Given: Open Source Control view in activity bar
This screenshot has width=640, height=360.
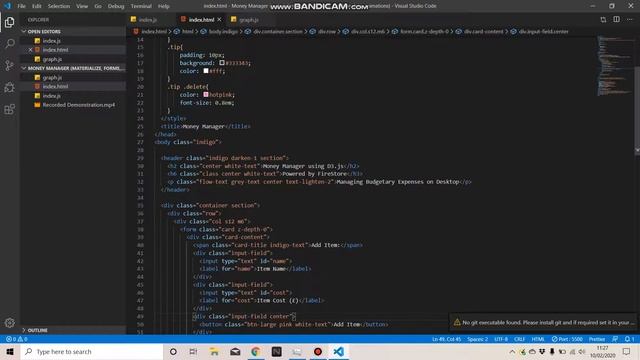Looking at the screenshot, I should [9, 65].
